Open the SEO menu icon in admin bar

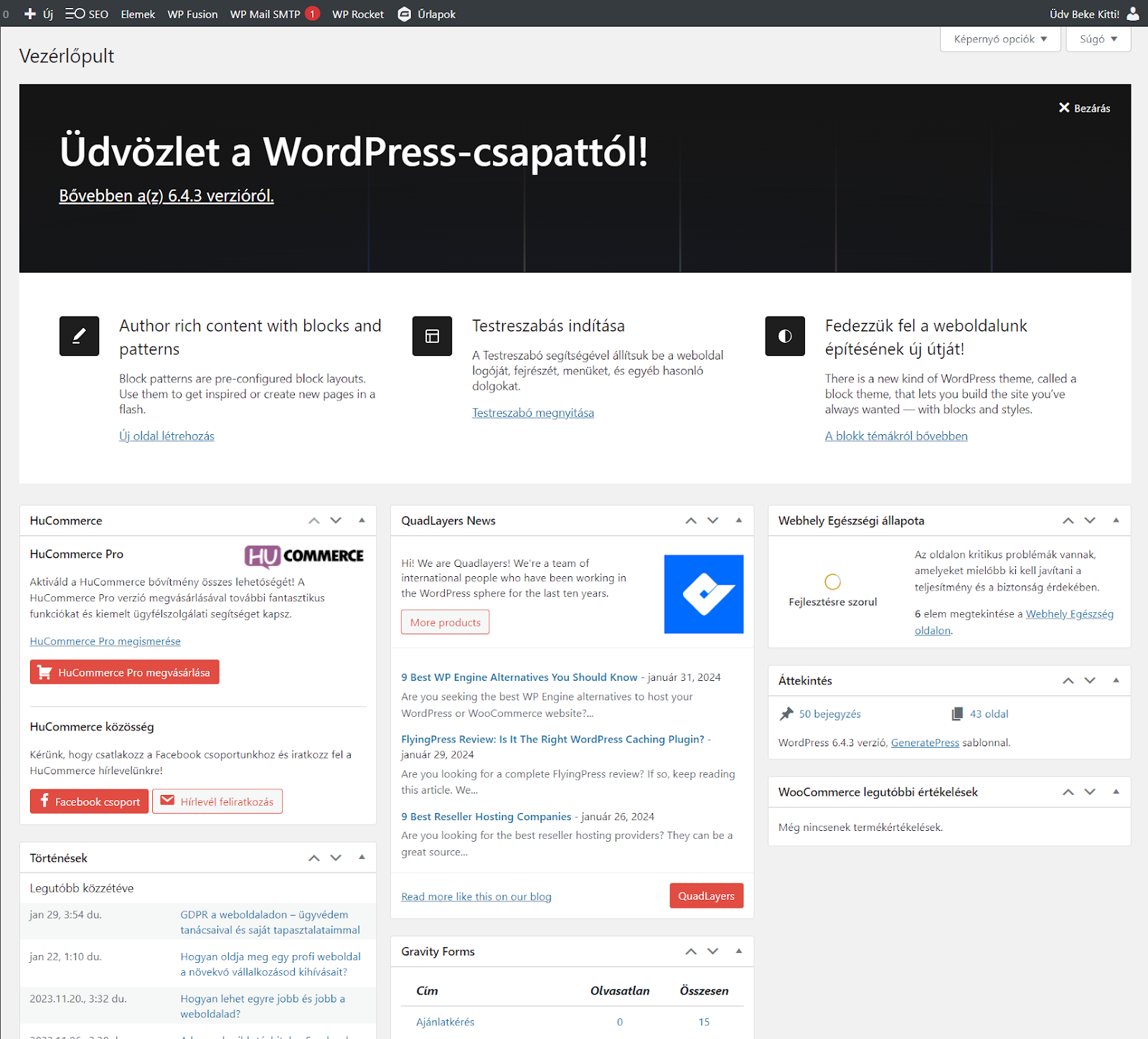(75, 14)
